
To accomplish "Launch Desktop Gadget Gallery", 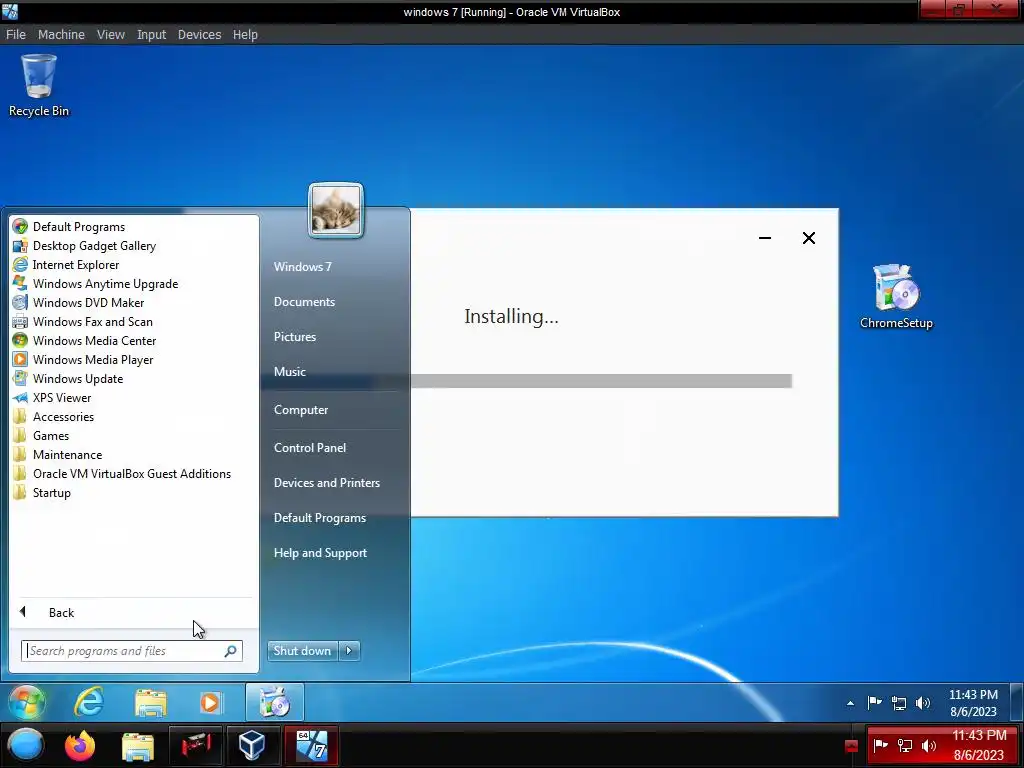I will (x=94, y=246).
